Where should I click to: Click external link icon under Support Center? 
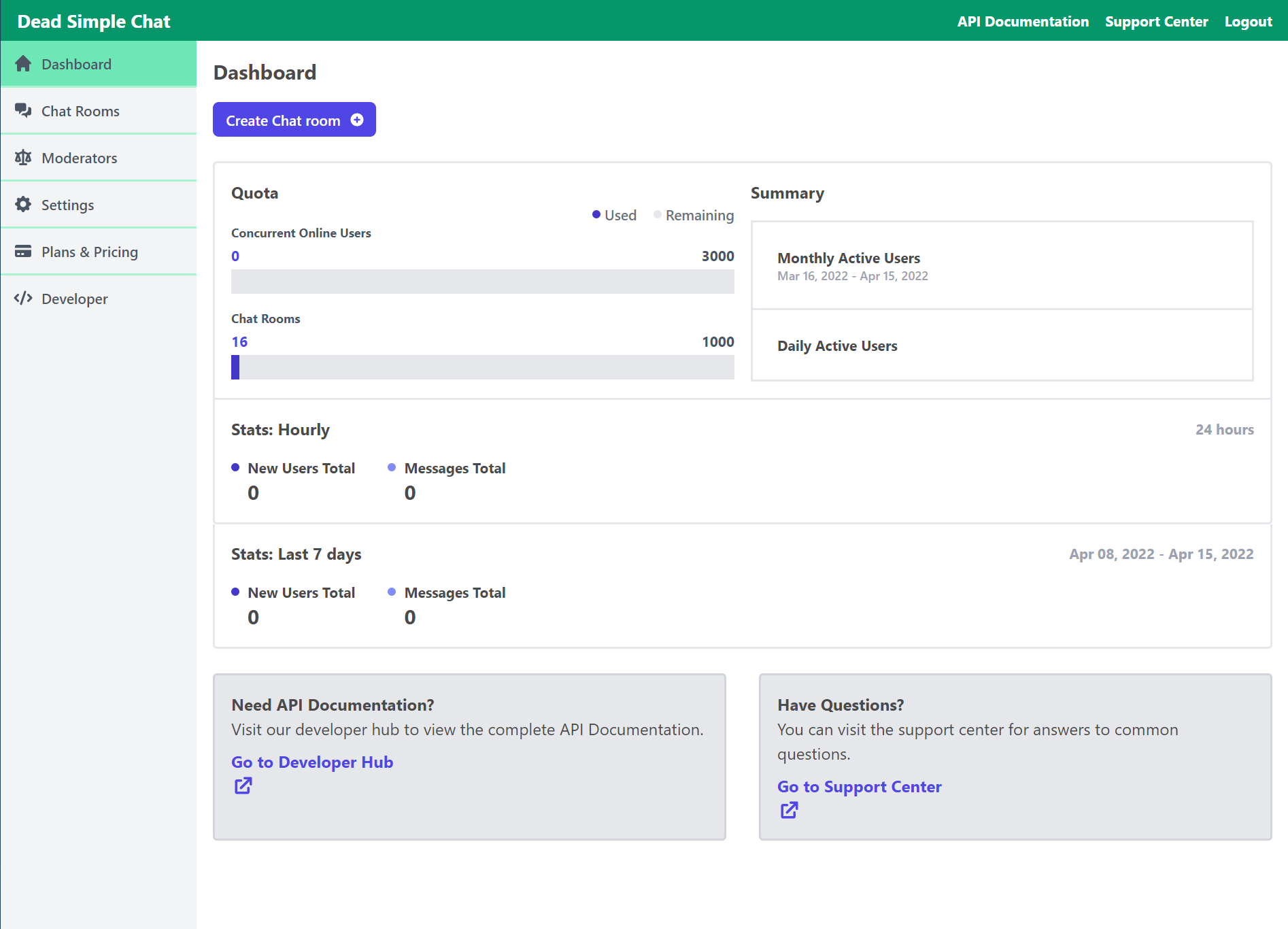click(789, 810)
